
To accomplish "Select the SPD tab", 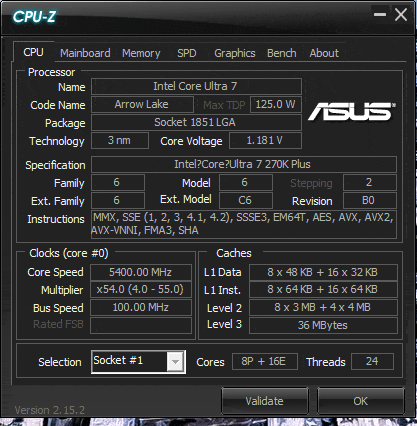I will (187, 53).
